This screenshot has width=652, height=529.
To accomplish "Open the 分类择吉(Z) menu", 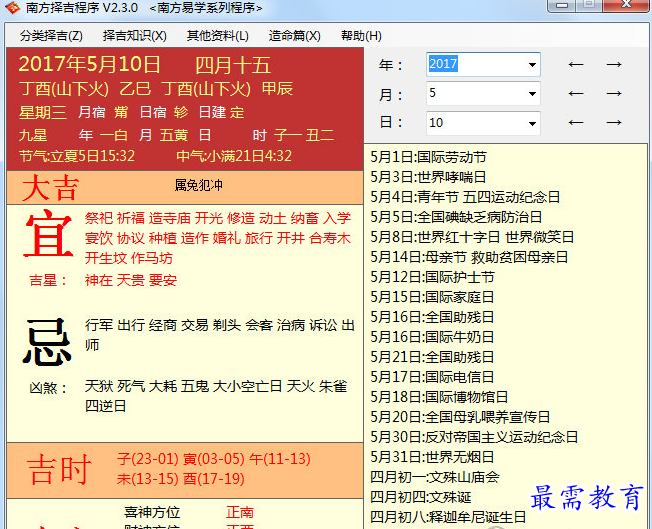I will click(x=51, y=36).
